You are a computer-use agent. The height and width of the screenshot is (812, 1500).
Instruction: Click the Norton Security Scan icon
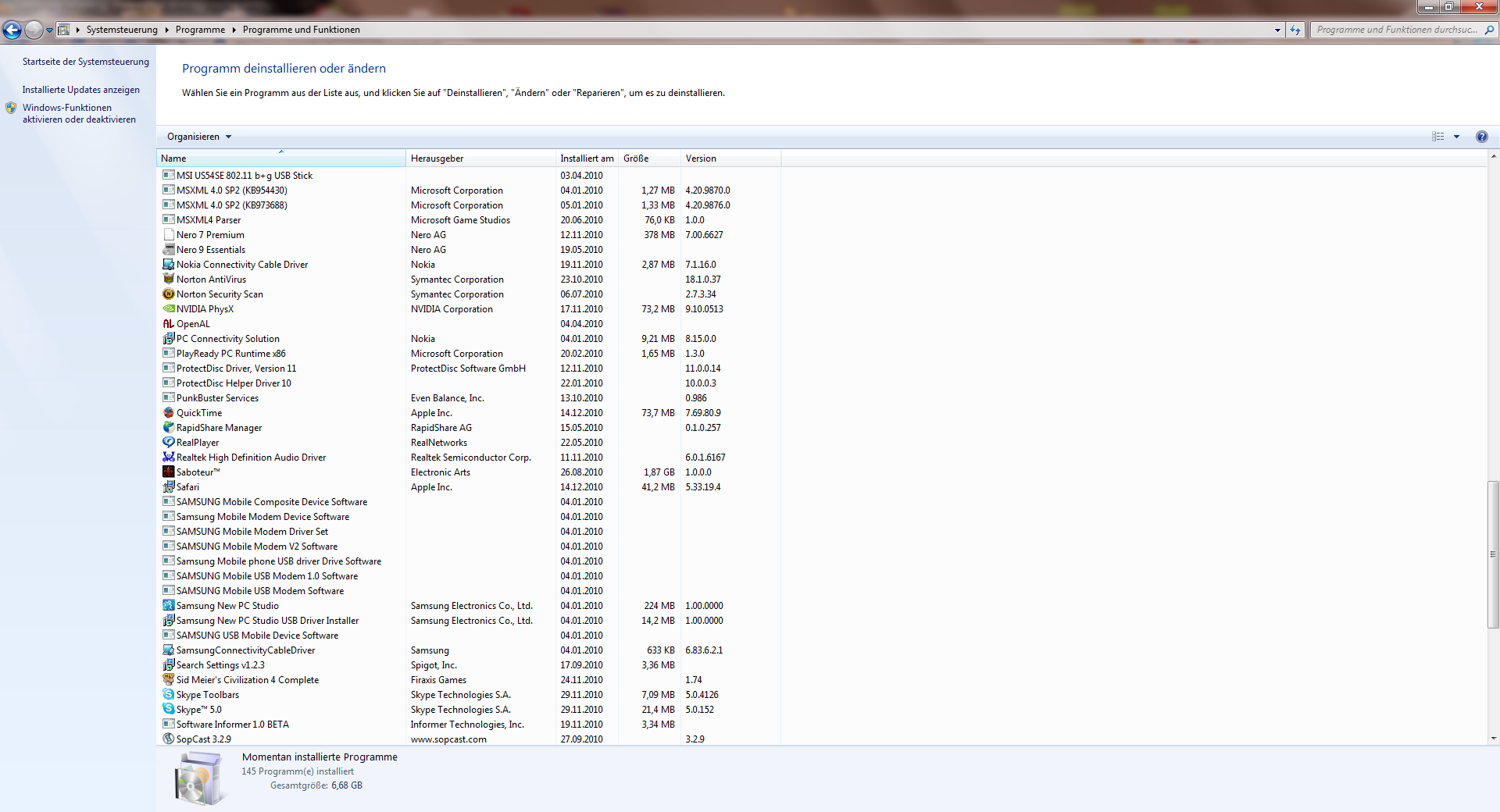pyautogui.click(x=168, y=294)
